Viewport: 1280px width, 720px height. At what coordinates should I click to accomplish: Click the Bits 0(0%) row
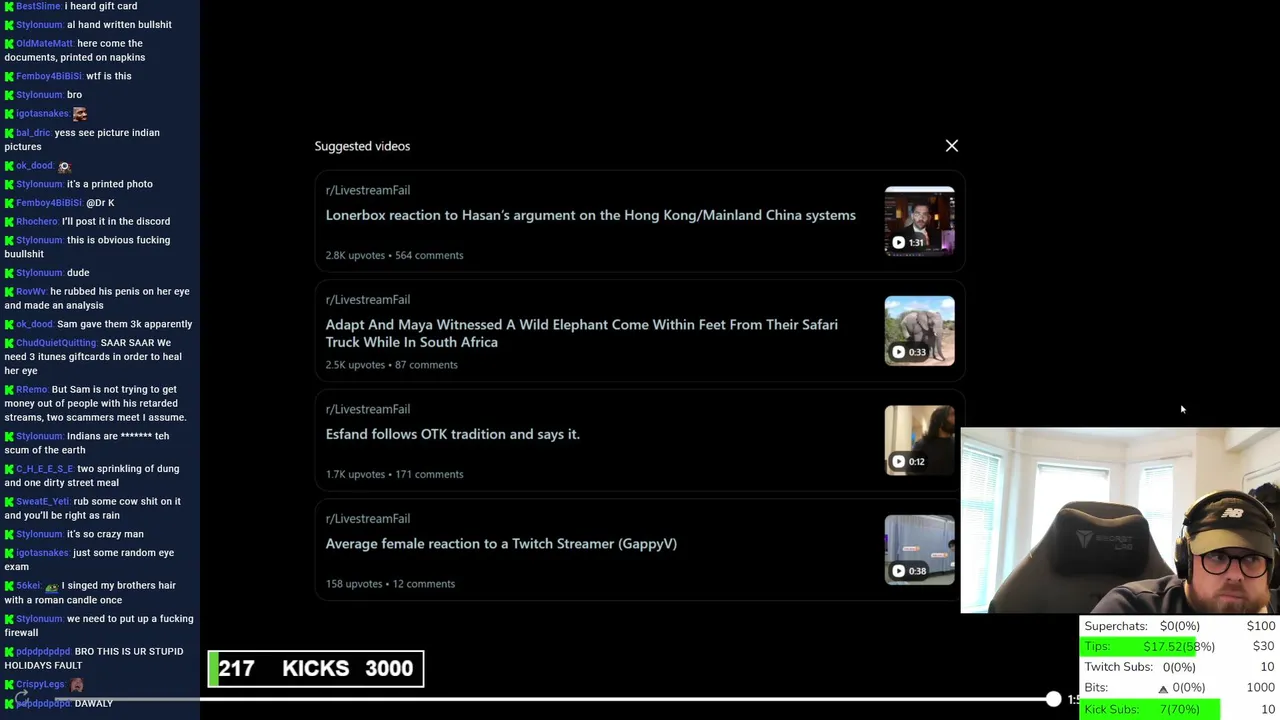[1180, 688]
